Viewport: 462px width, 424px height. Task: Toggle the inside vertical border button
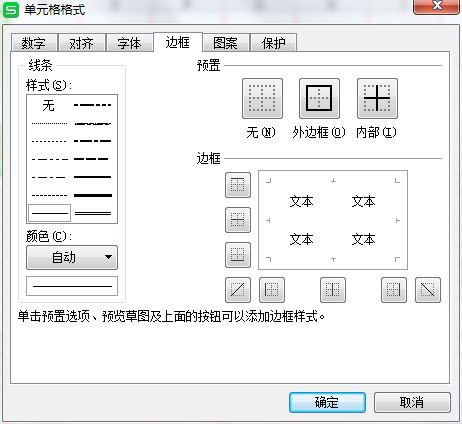333,290
